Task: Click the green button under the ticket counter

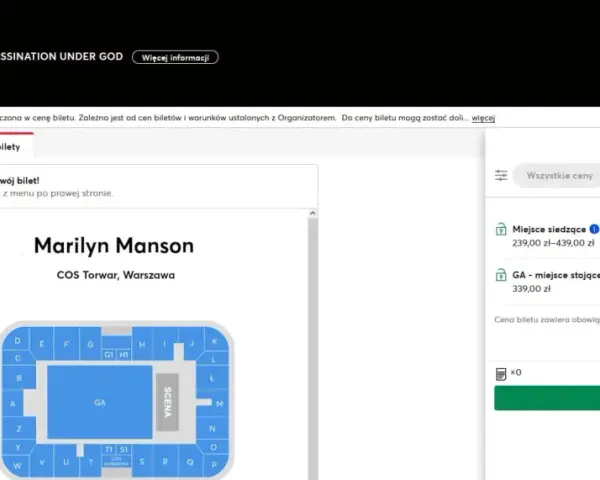Action: click(547, 398)
